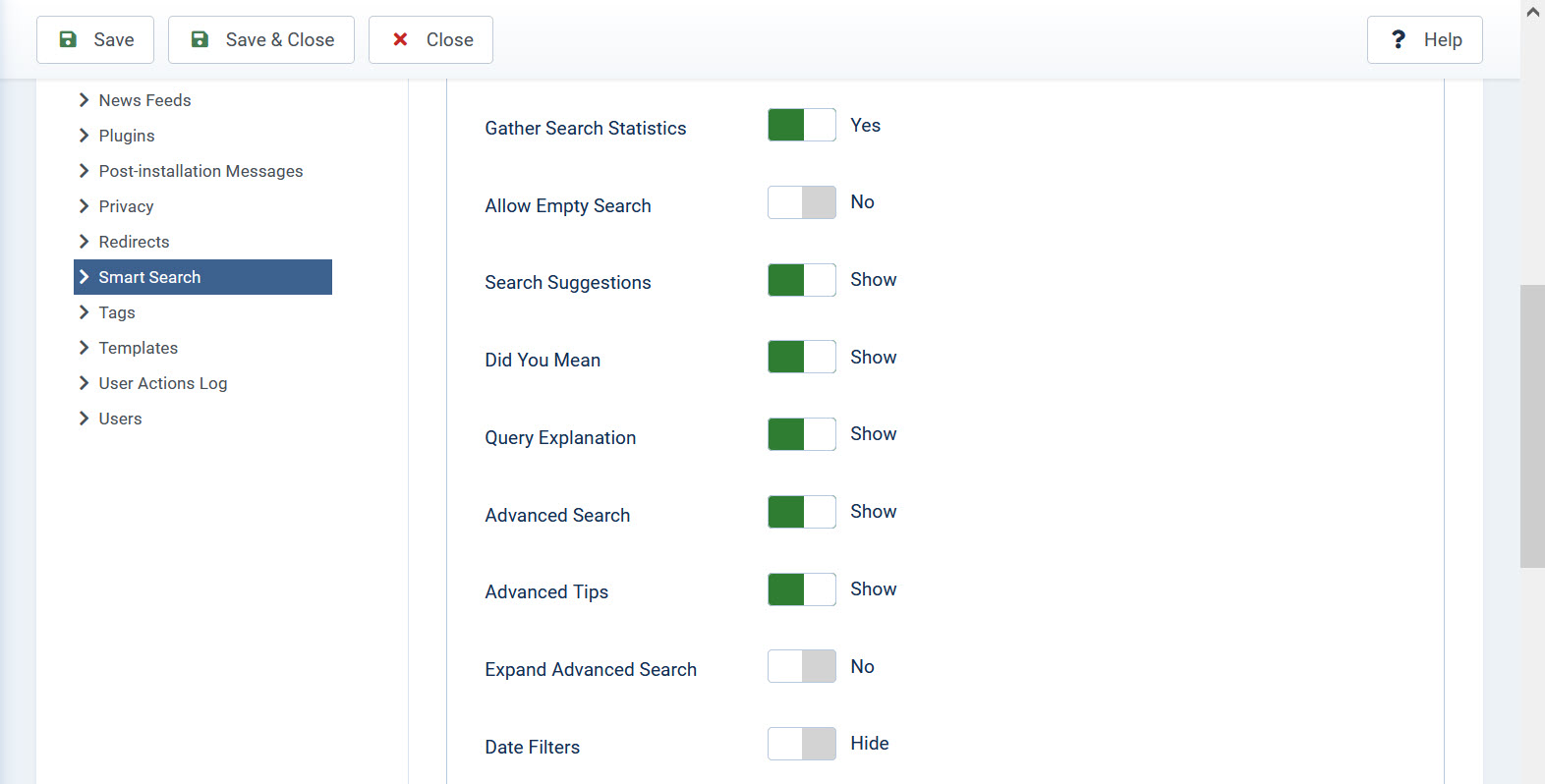Click the Help button
Viewport: 1545px width, 784px height.
[1424, 39]
